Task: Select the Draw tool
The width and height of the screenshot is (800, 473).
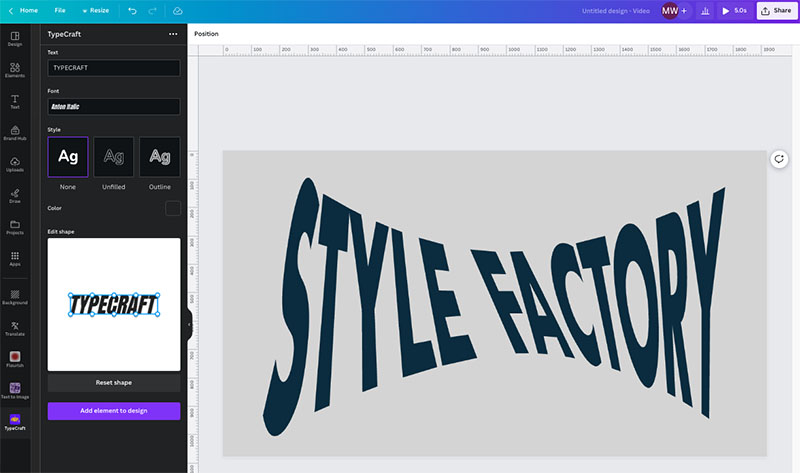Action: pos(15,196)
